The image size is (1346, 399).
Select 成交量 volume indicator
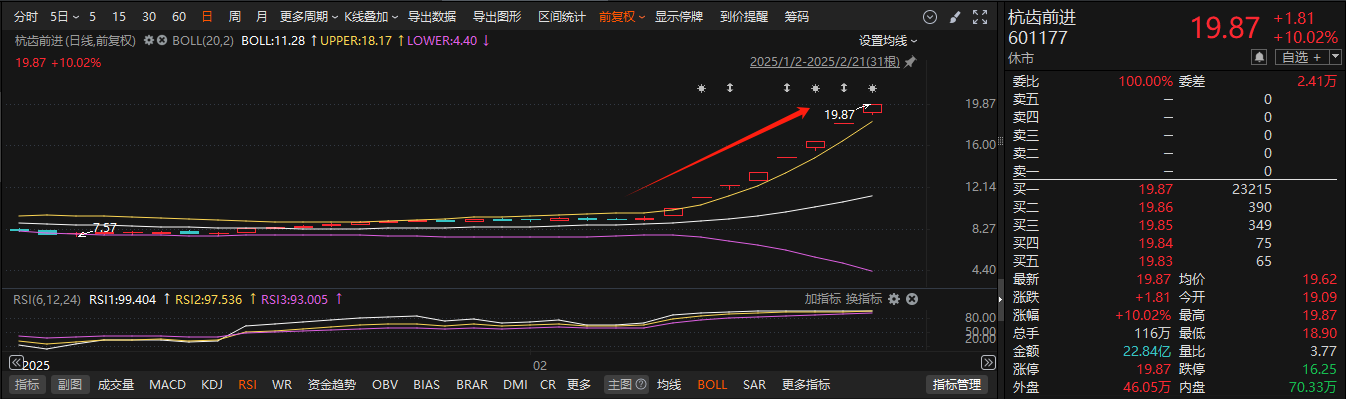pos(116,384)
